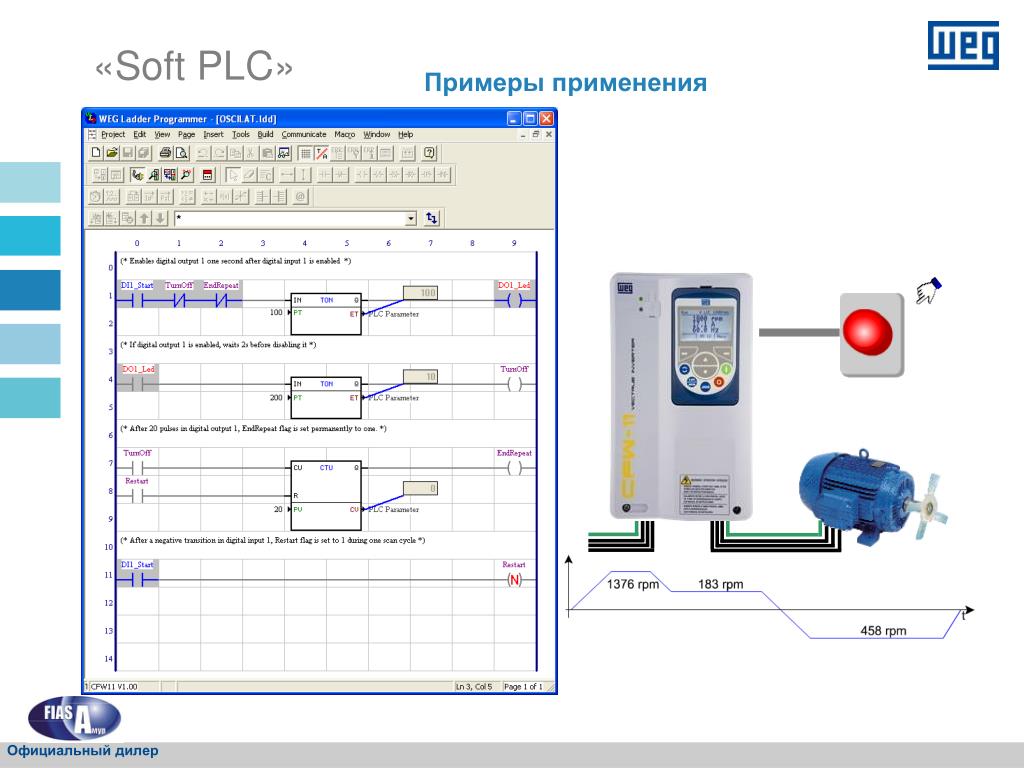
Task: Open the Macro menu
Action: (345, 135)
